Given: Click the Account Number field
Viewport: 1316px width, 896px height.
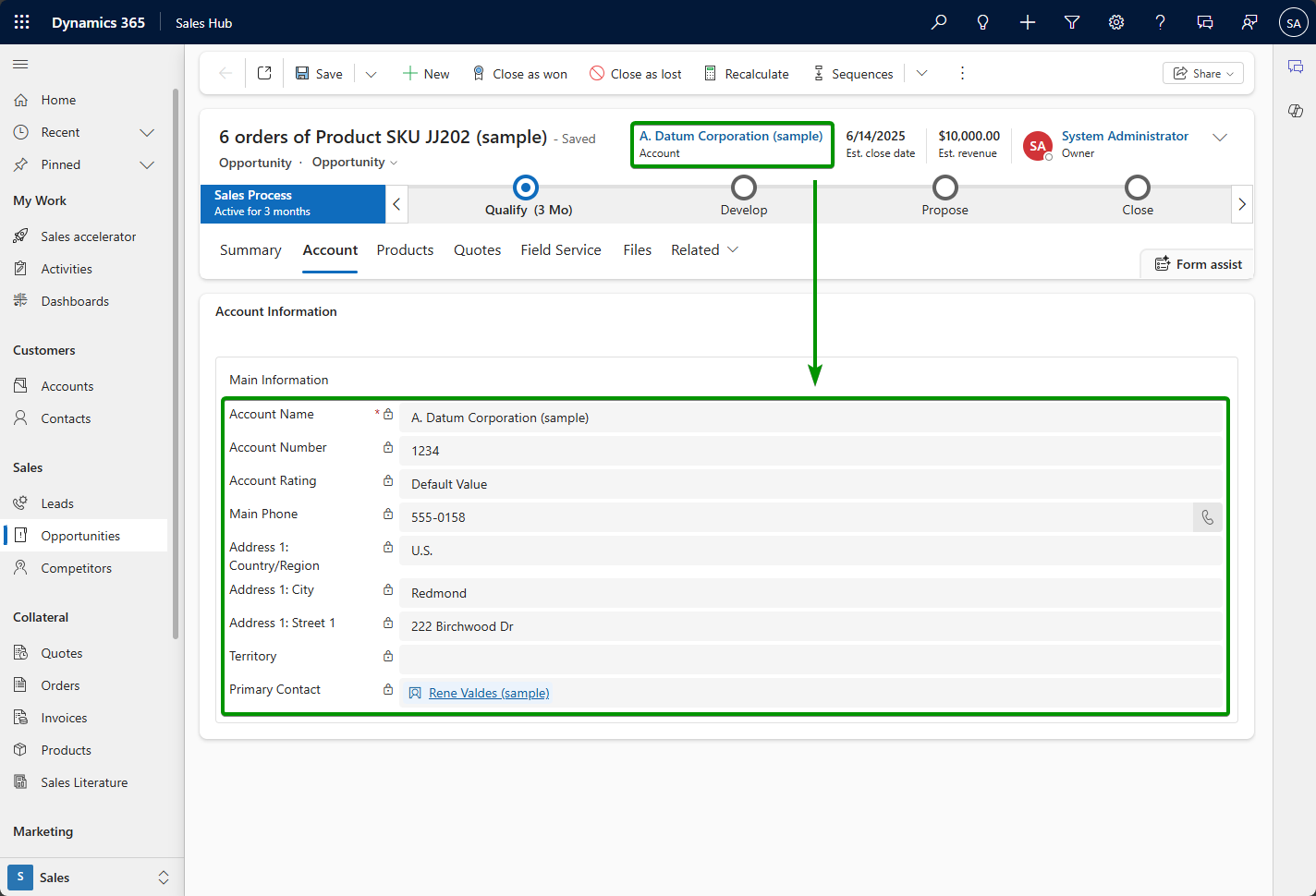Looking at the screenshot, I should pos(810,451).
